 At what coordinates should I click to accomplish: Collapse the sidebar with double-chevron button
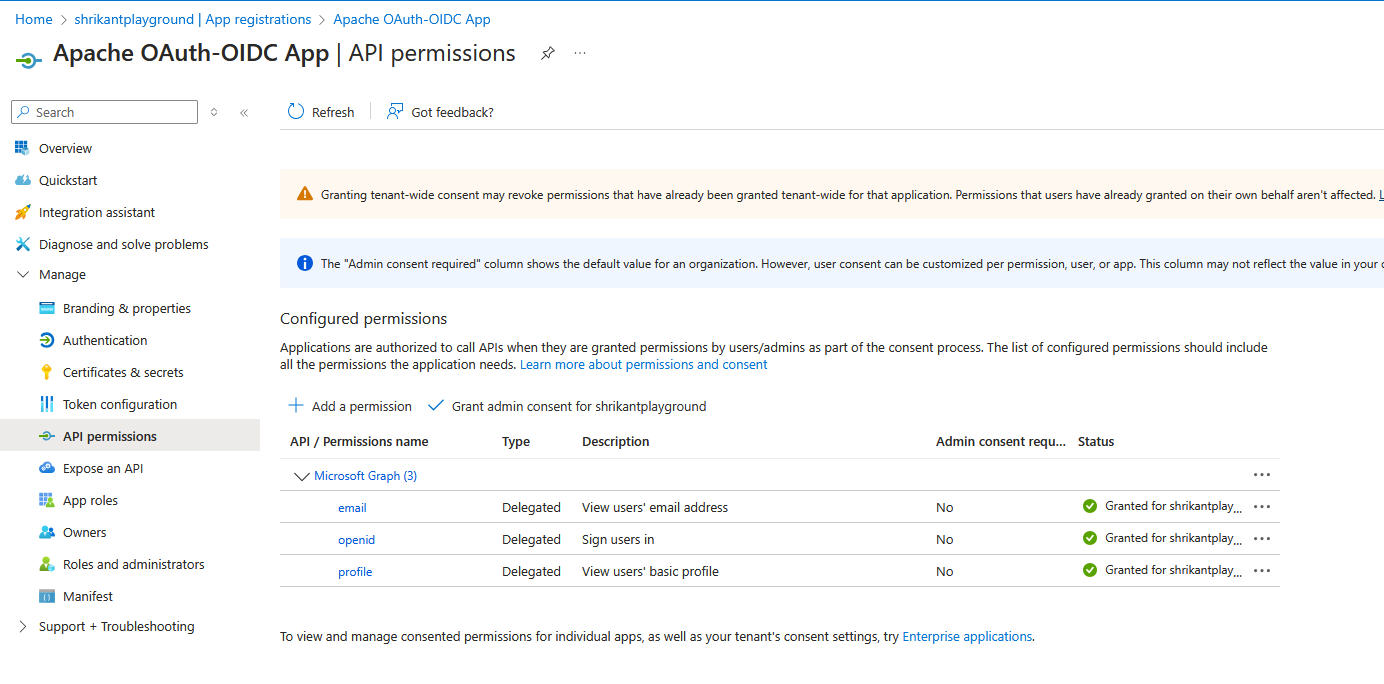click(244, 112)
